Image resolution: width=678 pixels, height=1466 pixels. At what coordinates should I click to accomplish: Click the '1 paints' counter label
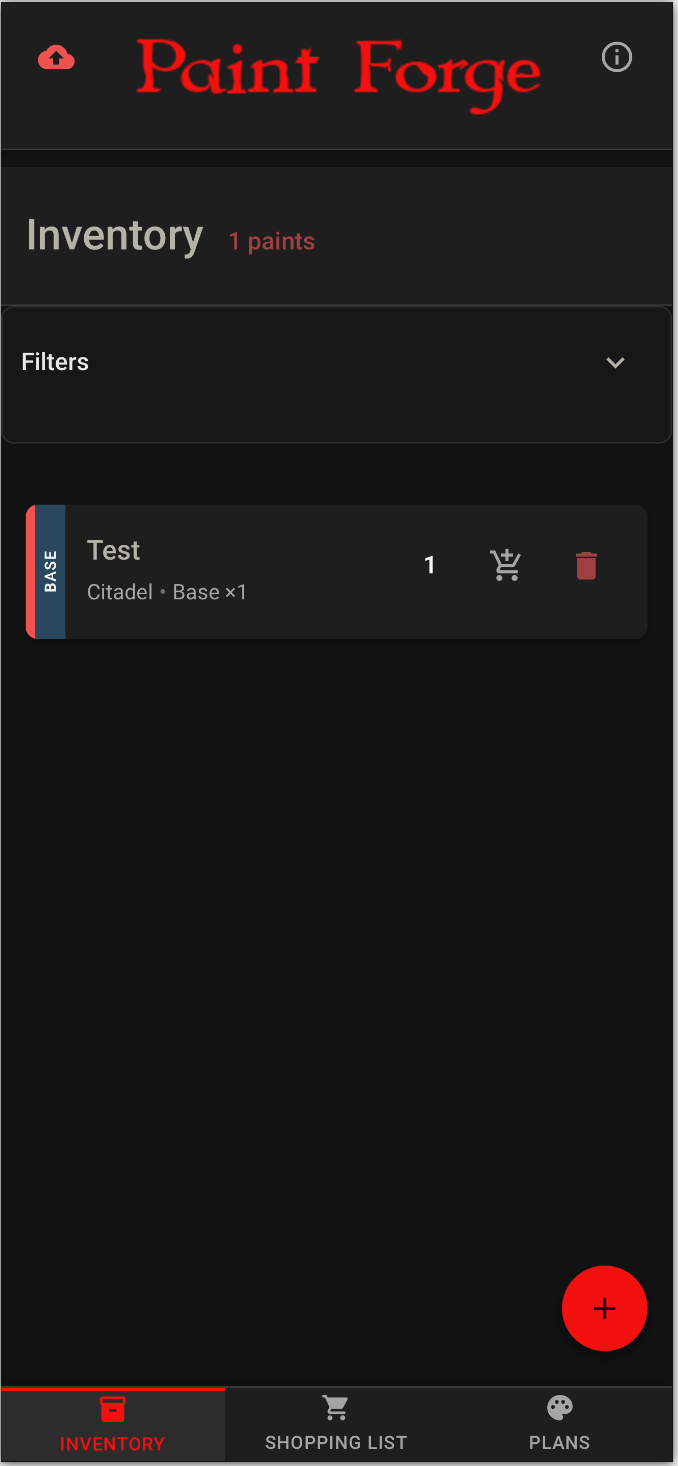click(271, 241)
